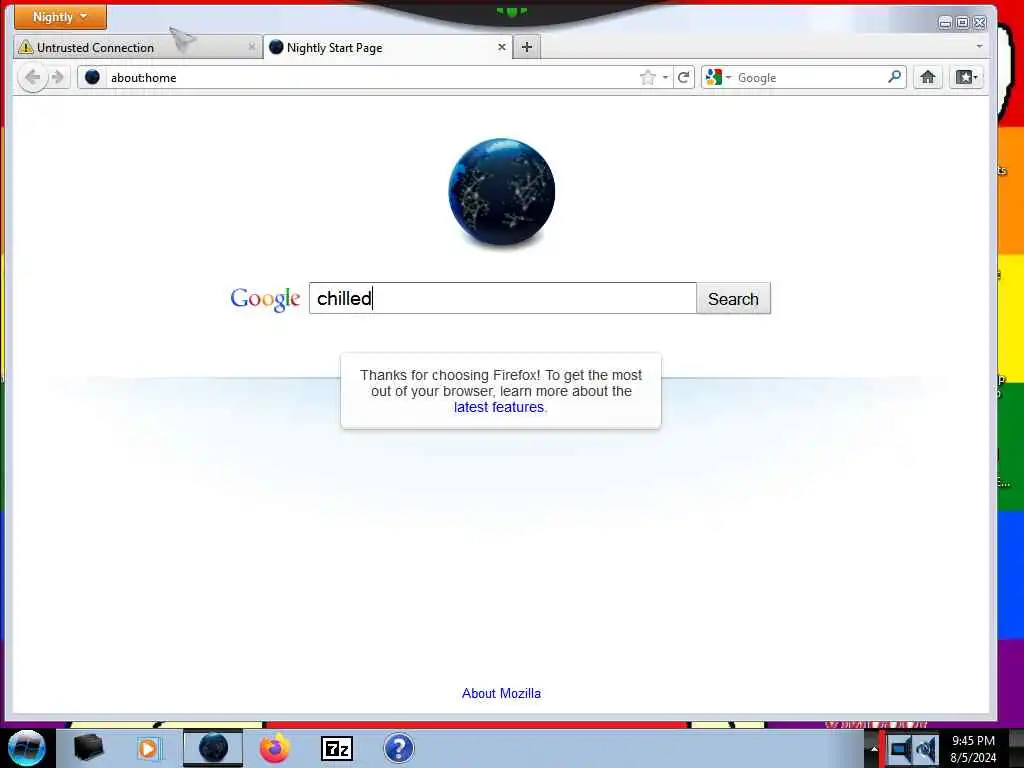Open the Help question mark taskbar icon

click(398, 748)
